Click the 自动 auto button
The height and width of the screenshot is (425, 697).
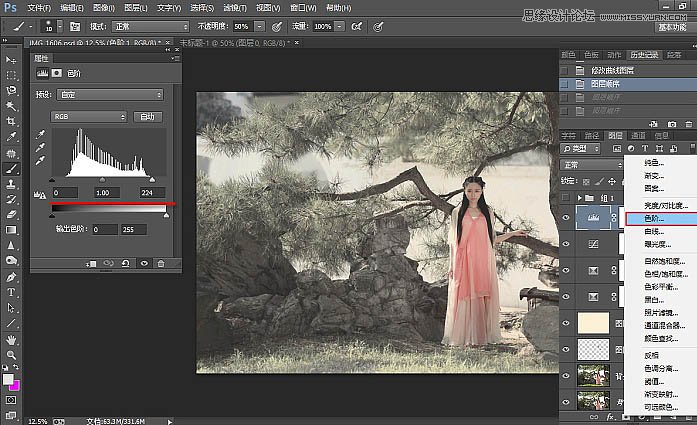point(149,117)
